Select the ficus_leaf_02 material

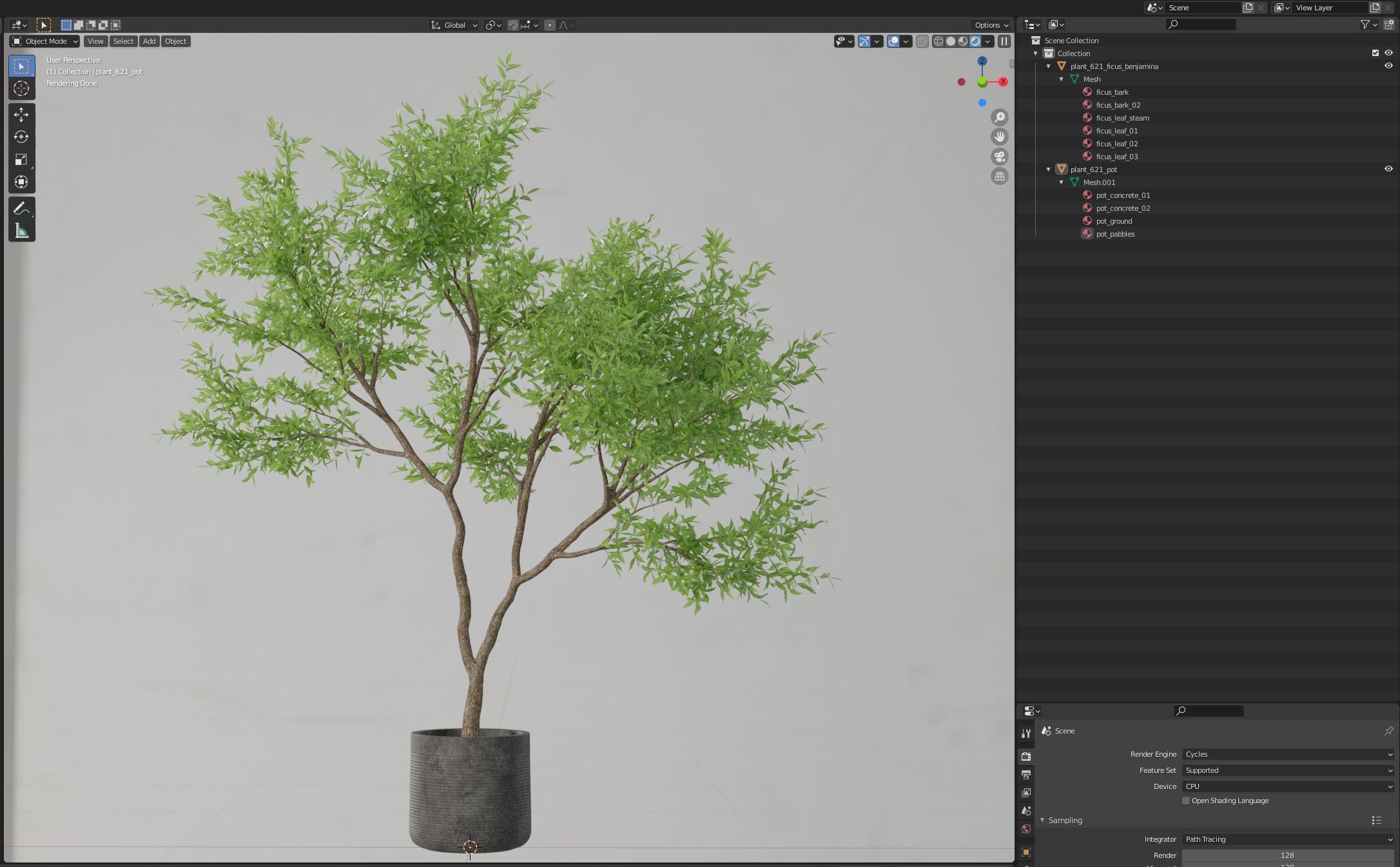tap(1116, 144)
